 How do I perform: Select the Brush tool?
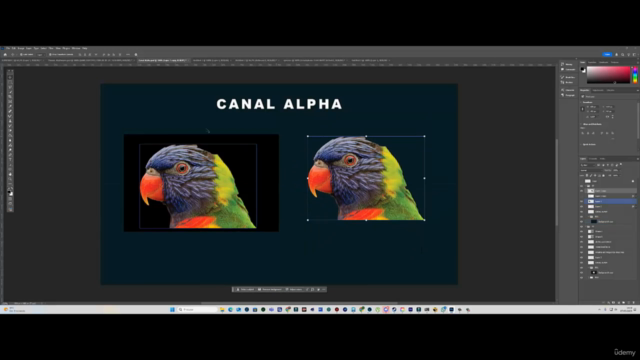click(10, 116)
